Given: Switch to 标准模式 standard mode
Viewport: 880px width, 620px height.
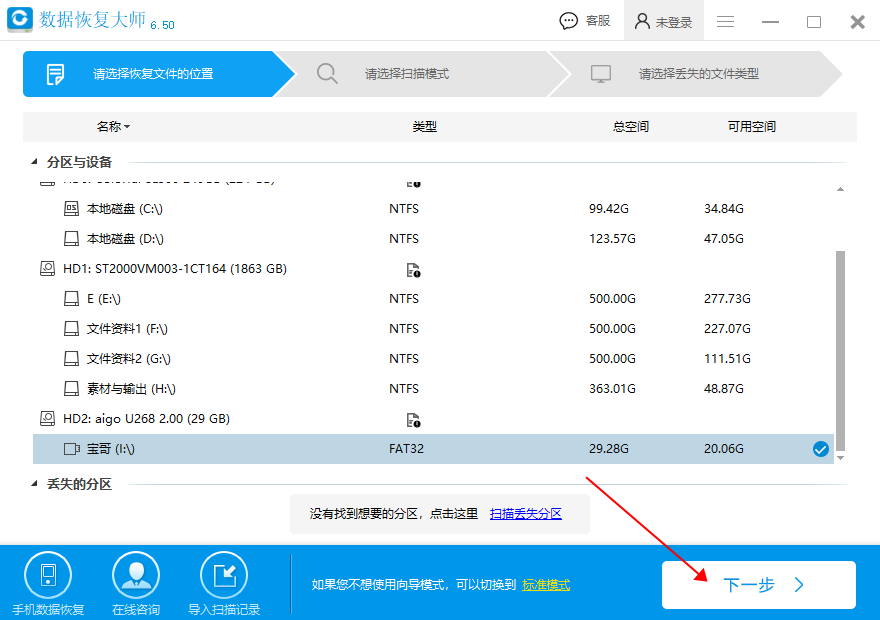Looking at the screenshot, I should click(545, 584).
